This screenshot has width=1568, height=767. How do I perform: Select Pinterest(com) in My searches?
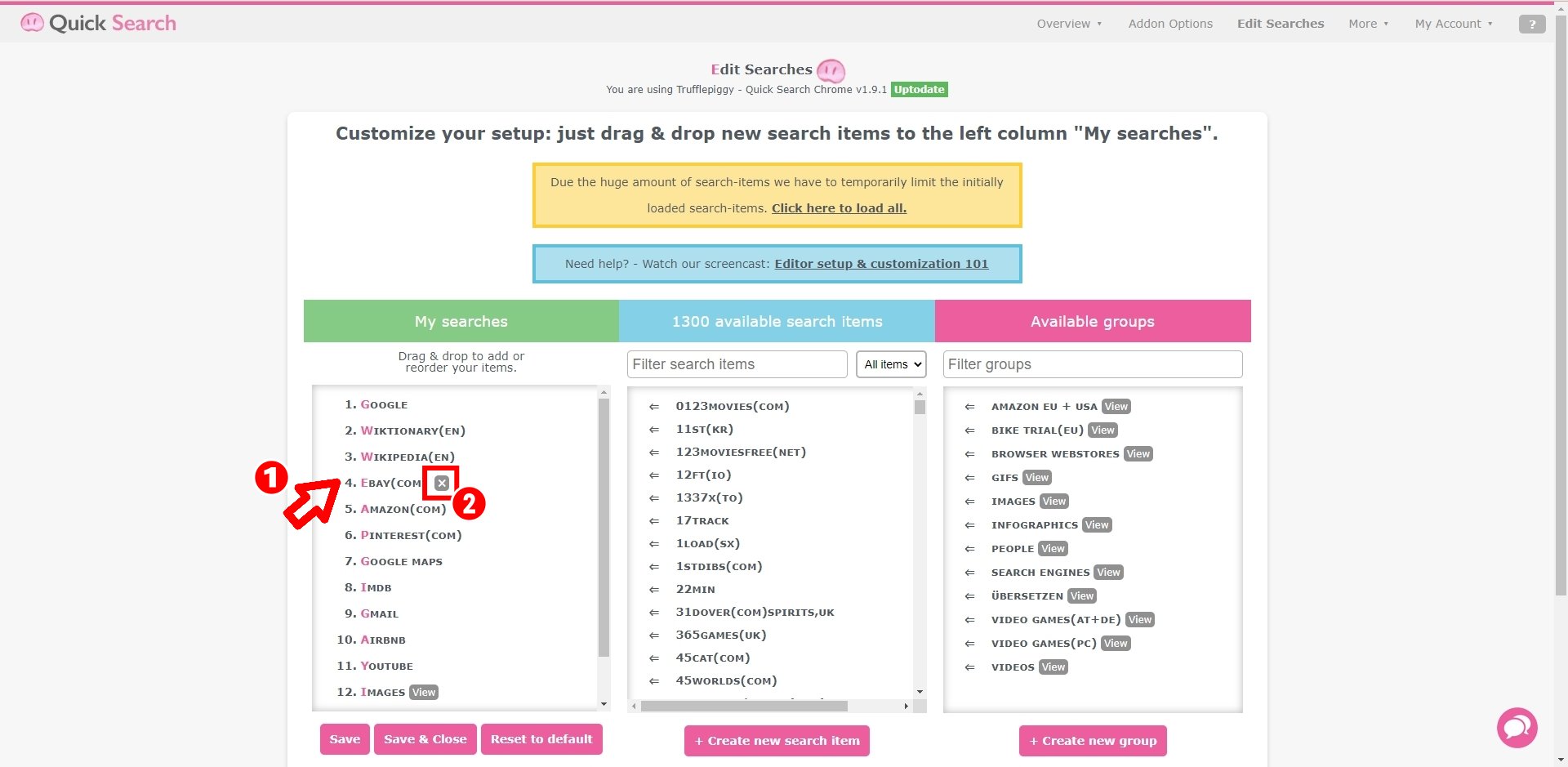point(411,535)
